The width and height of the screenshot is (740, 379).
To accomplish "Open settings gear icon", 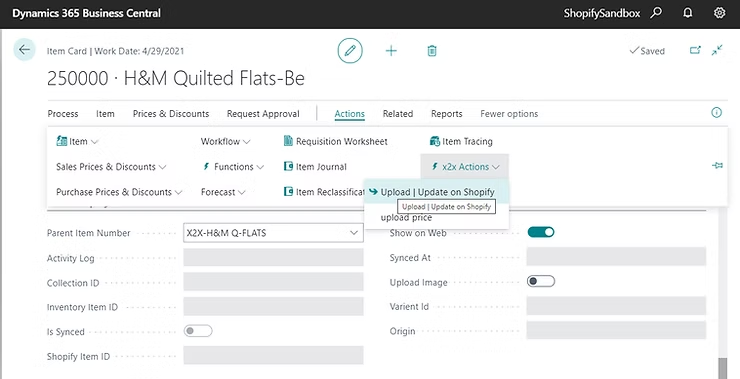I will (x=719, y=13).
